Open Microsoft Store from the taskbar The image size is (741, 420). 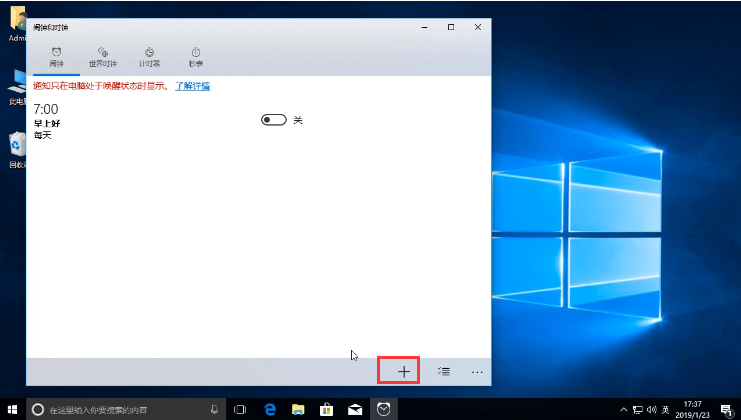point(326,409)
